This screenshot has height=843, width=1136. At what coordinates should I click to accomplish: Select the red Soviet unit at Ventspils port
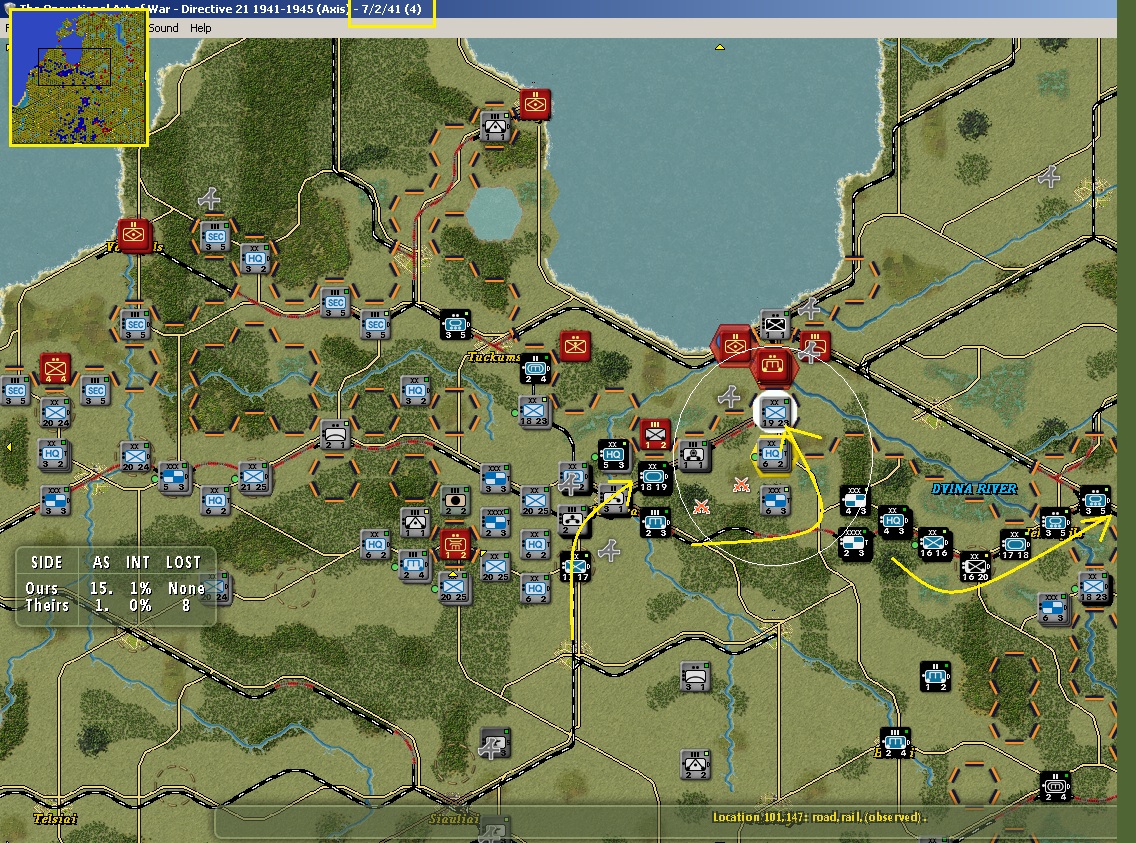point(135,235)
